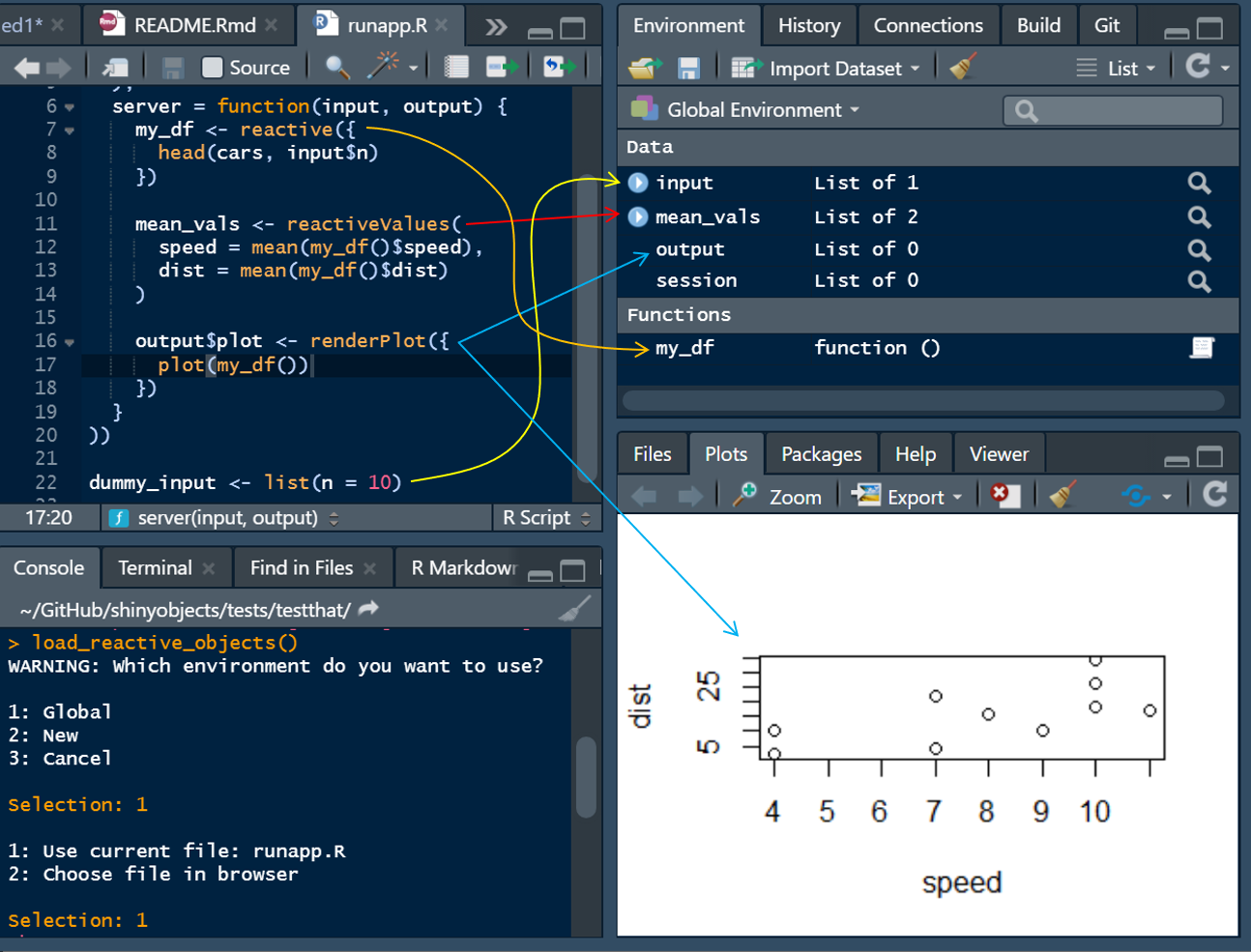Toggle the Source on Save checkbox
1251x952 pixels.
click(213, 67)
